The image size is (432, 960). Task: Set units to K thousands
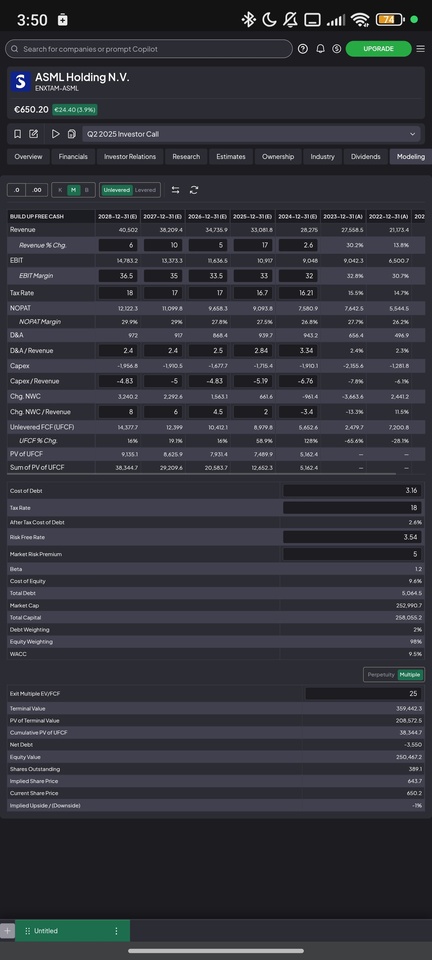pos(60,190)
